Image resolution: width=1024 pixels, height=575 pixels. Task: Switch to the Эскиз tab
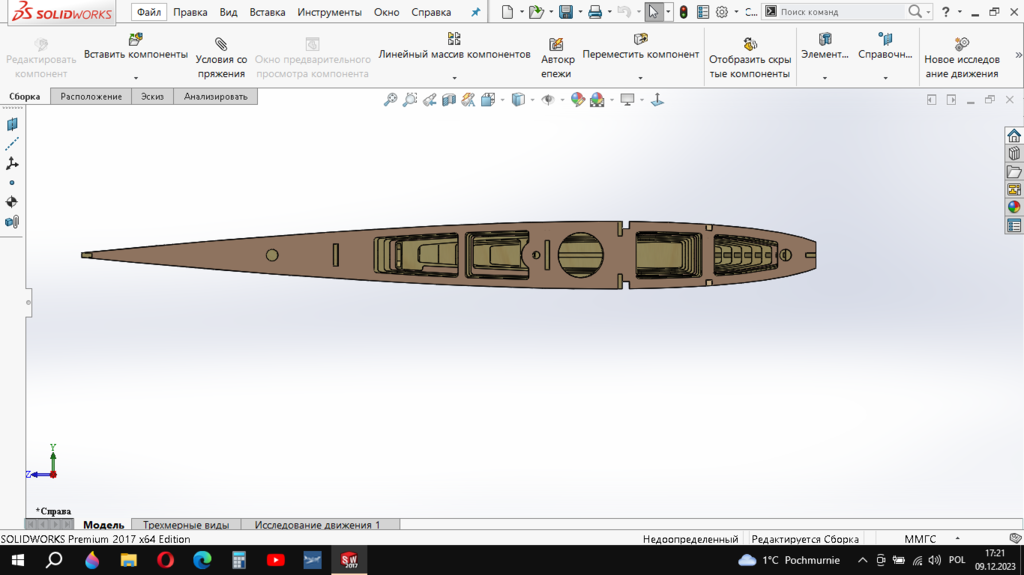pyautogui.click(x=152, y=97)
